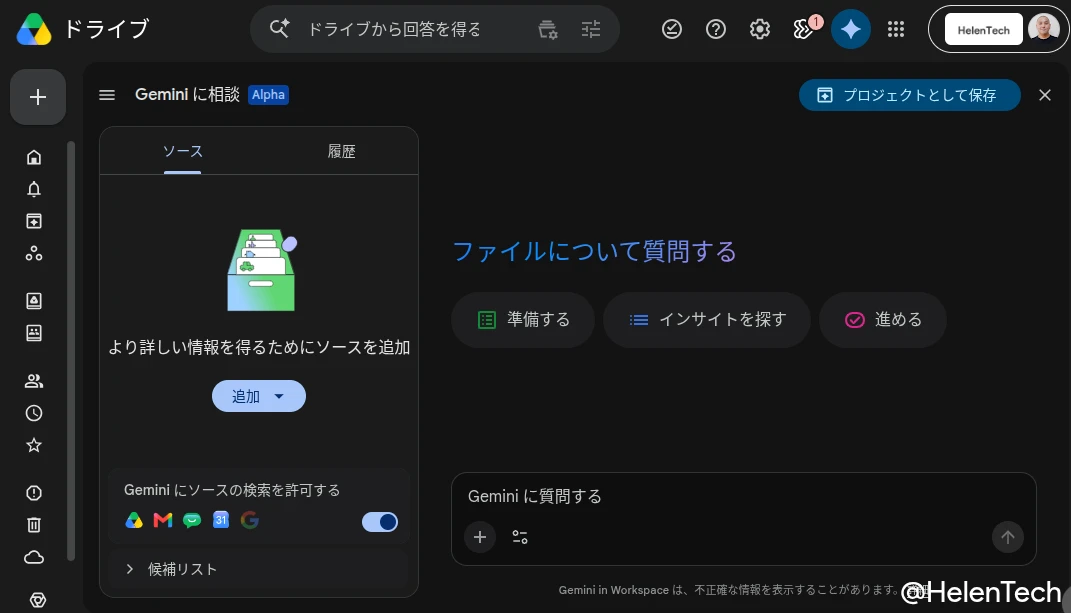
Task: Open the Workspaces three-circles icon in sidebar
Action: 34,254
